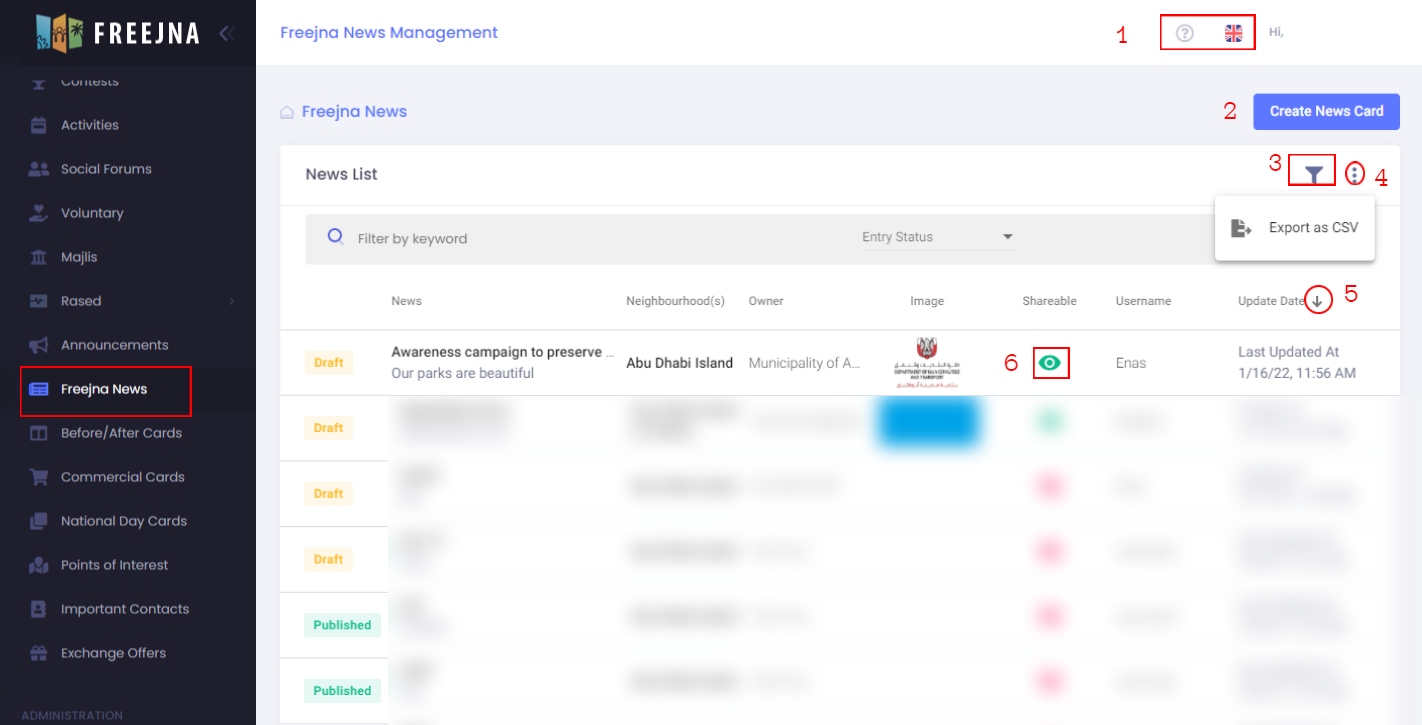This screenshot has height=725, width=1422.
Task: Click the Create News Card button
Action: (1326, 111)
